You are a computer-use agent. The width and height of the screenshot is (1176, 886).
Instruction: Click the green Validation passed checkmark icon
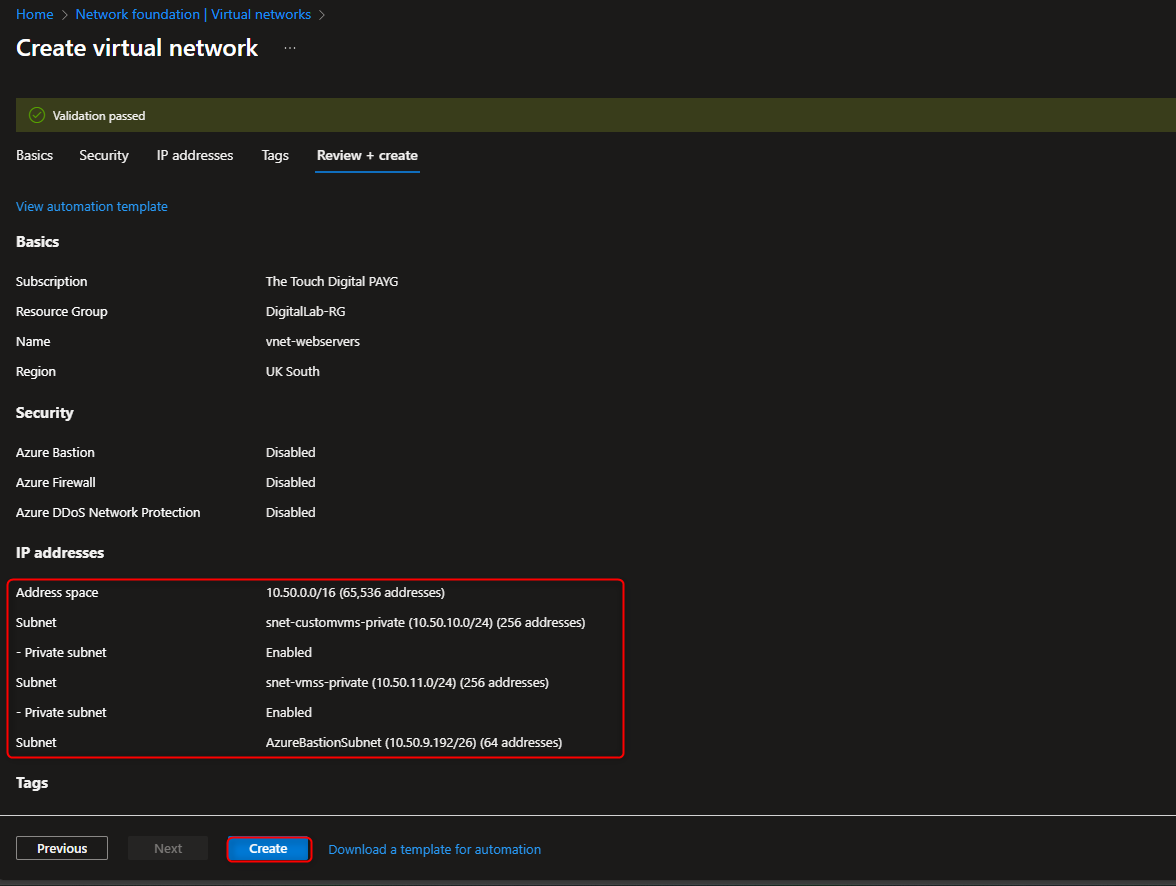[x=36, y=115]
